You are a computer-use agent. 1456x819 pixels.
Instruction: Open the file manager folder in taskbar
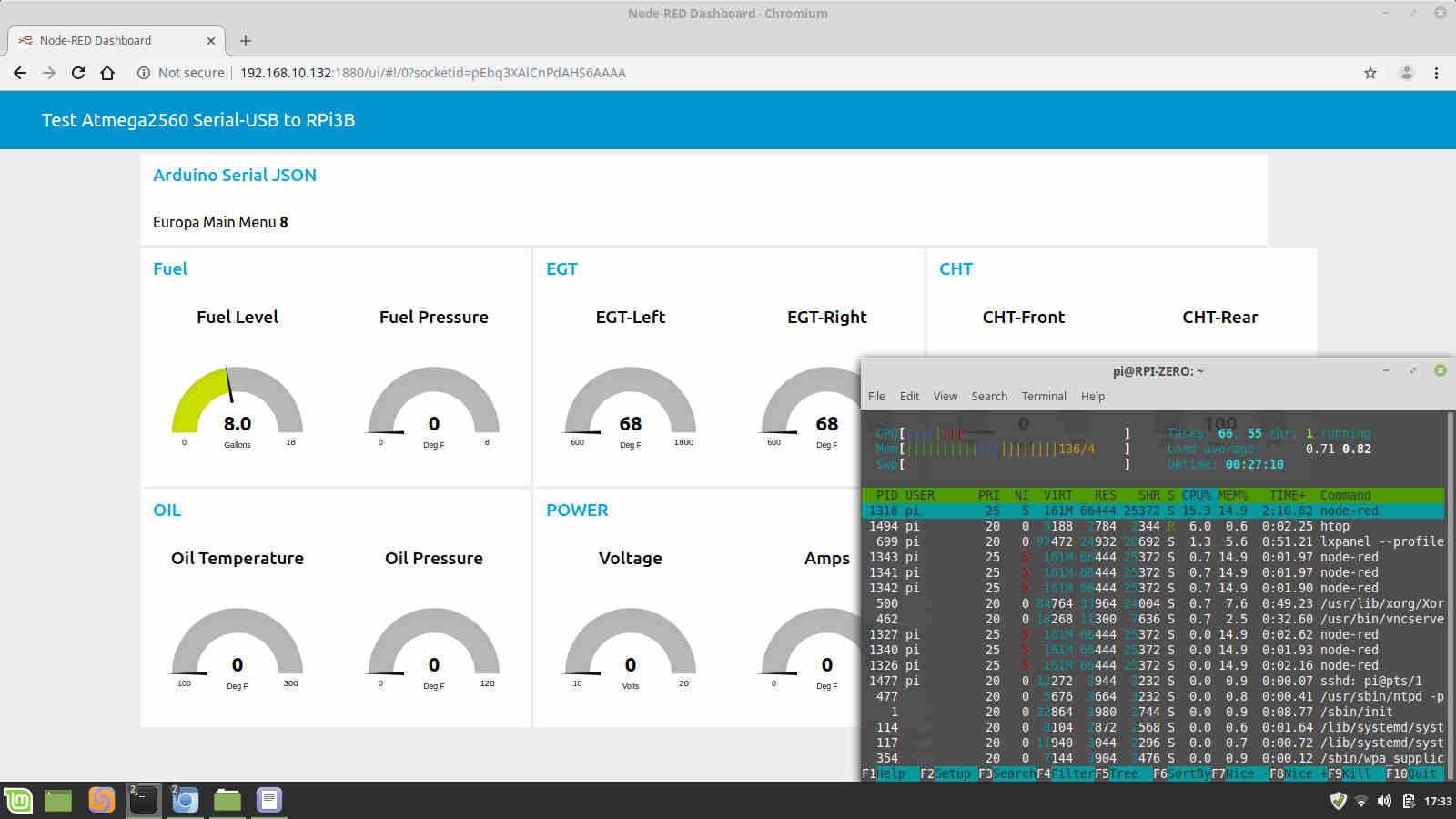click(x=227, y=801)
